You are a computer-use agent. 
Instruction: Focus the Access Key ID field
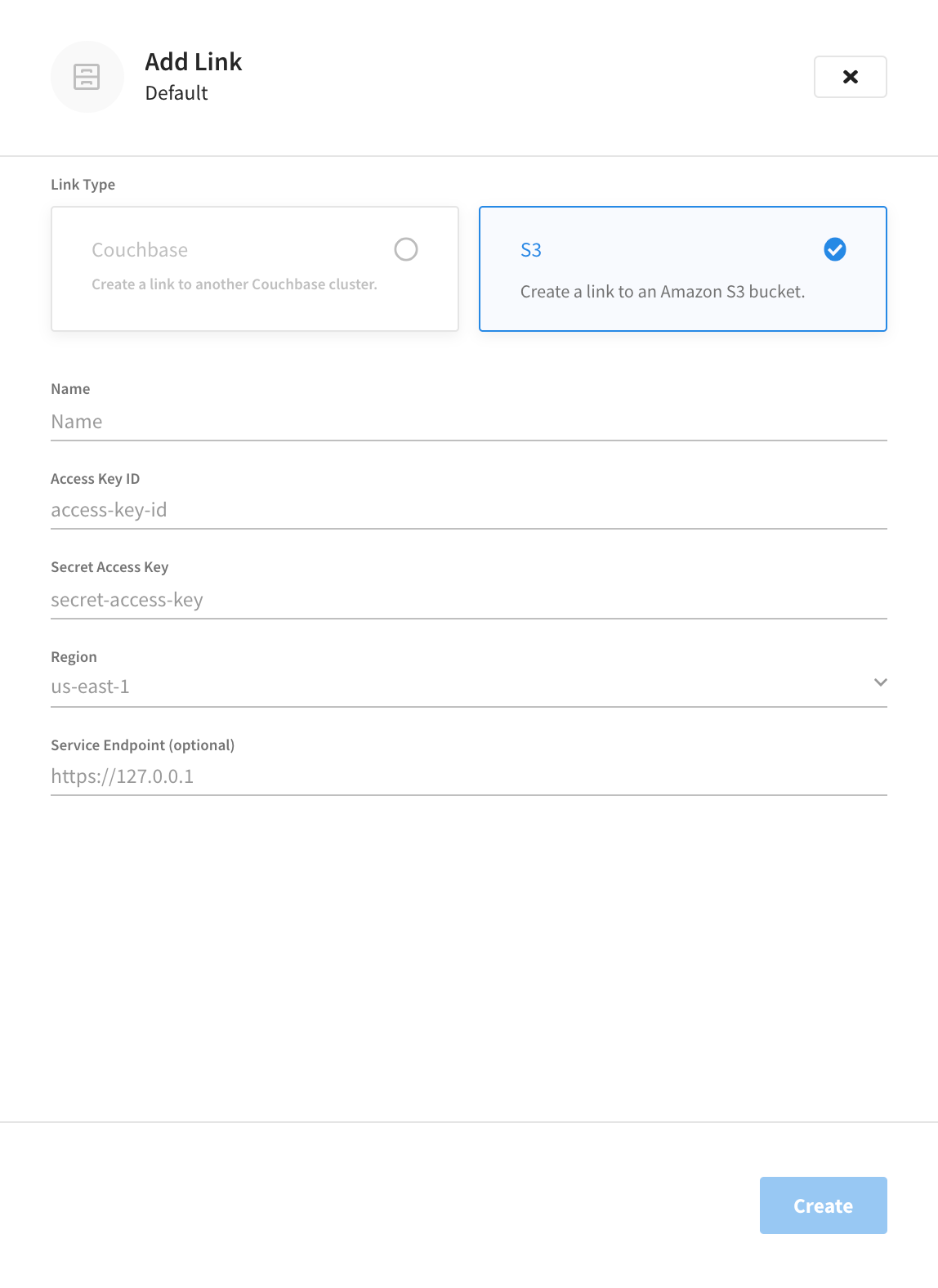[x=469, y=510]
